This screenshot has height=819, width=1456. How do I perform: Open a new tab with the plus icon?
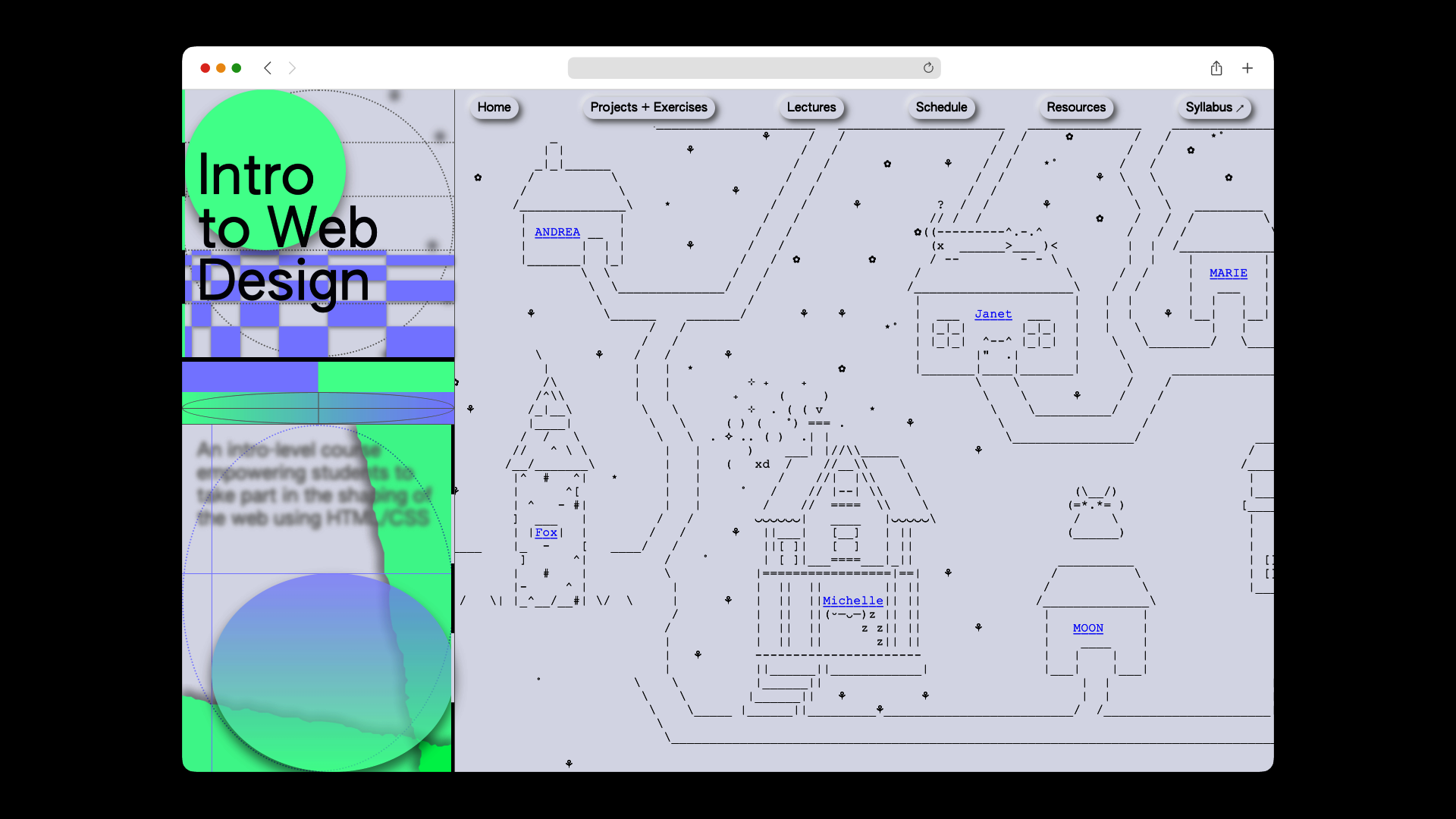pos(1247,68)
